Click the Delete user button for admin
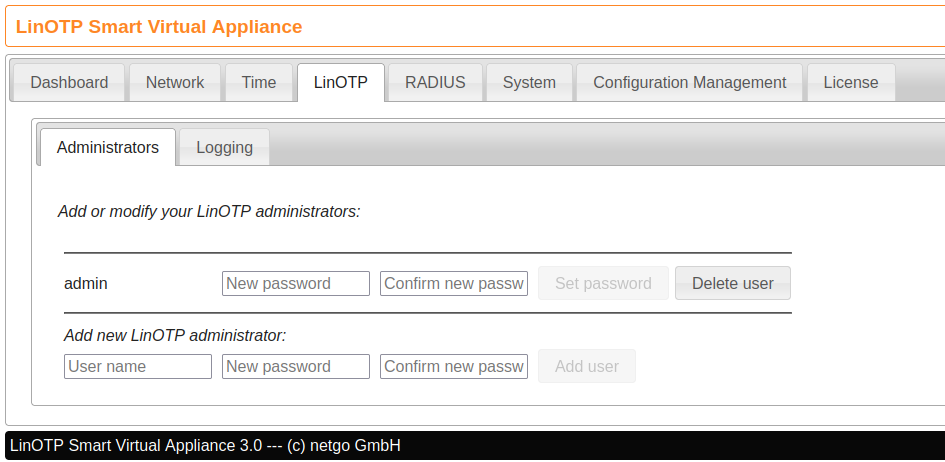Image resolution: width=945 pixels, height=462 pixels. (x=733, y=283)
